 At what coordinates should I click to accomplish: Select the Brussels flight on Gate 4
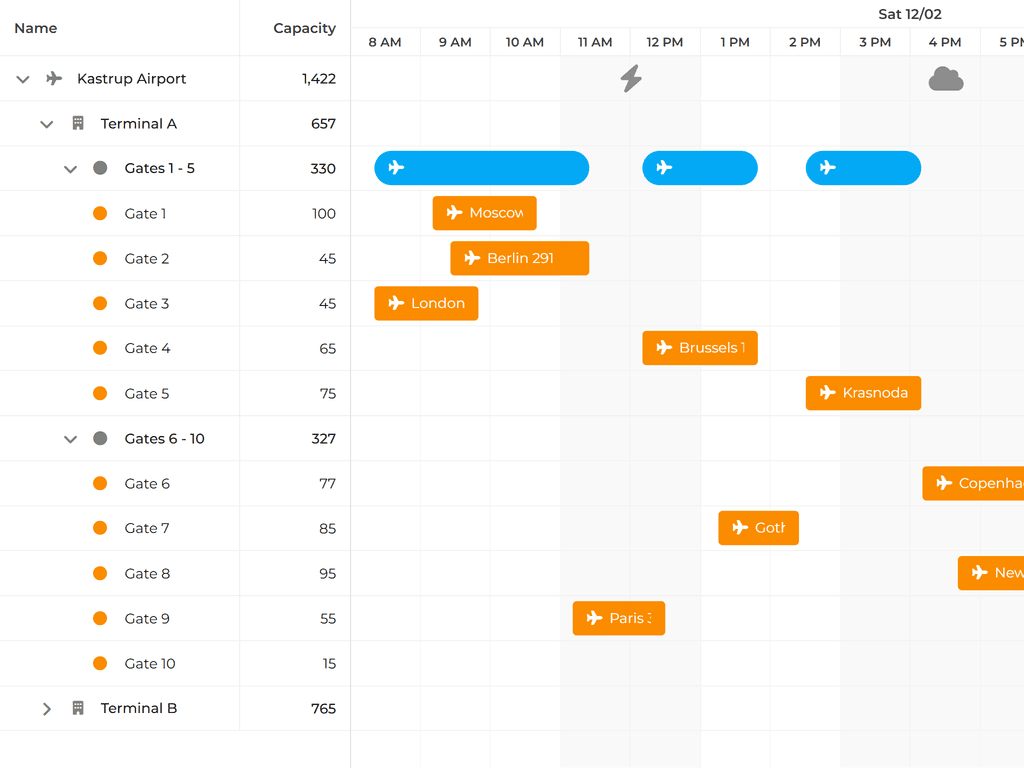pyautogui.click(x=700, y=348)
